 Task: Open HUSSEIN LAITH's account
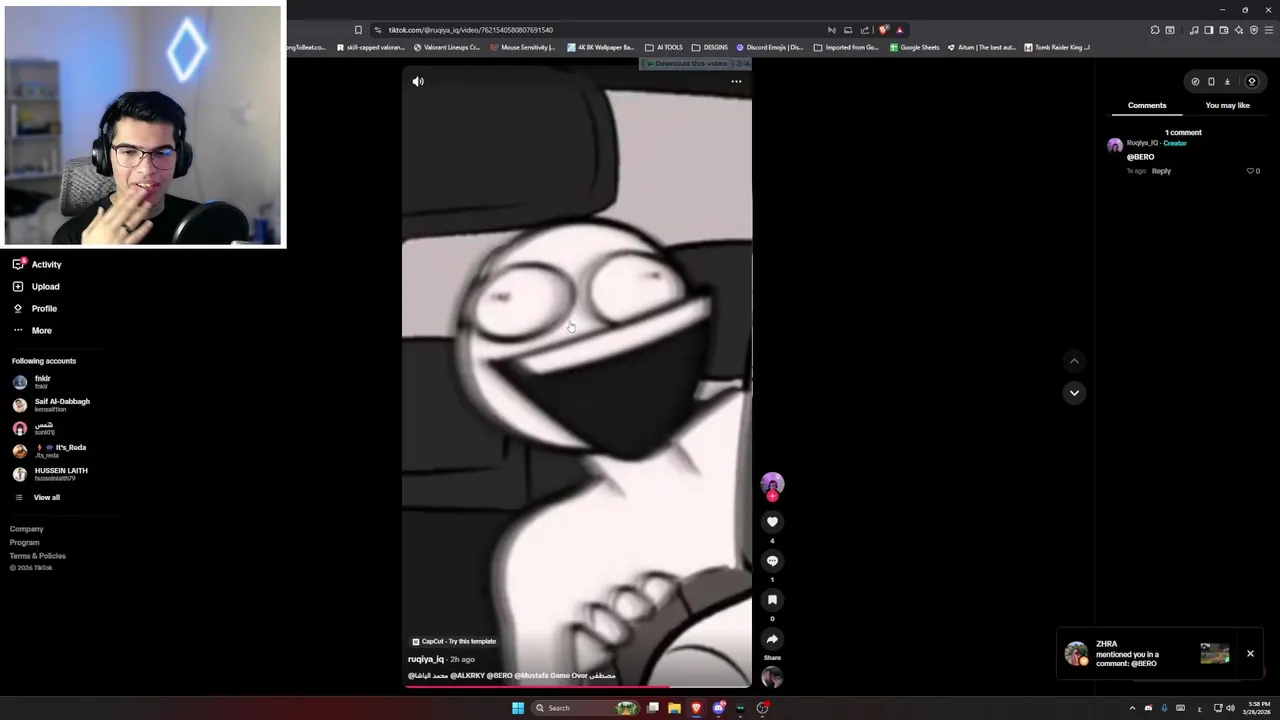[50, 474]
